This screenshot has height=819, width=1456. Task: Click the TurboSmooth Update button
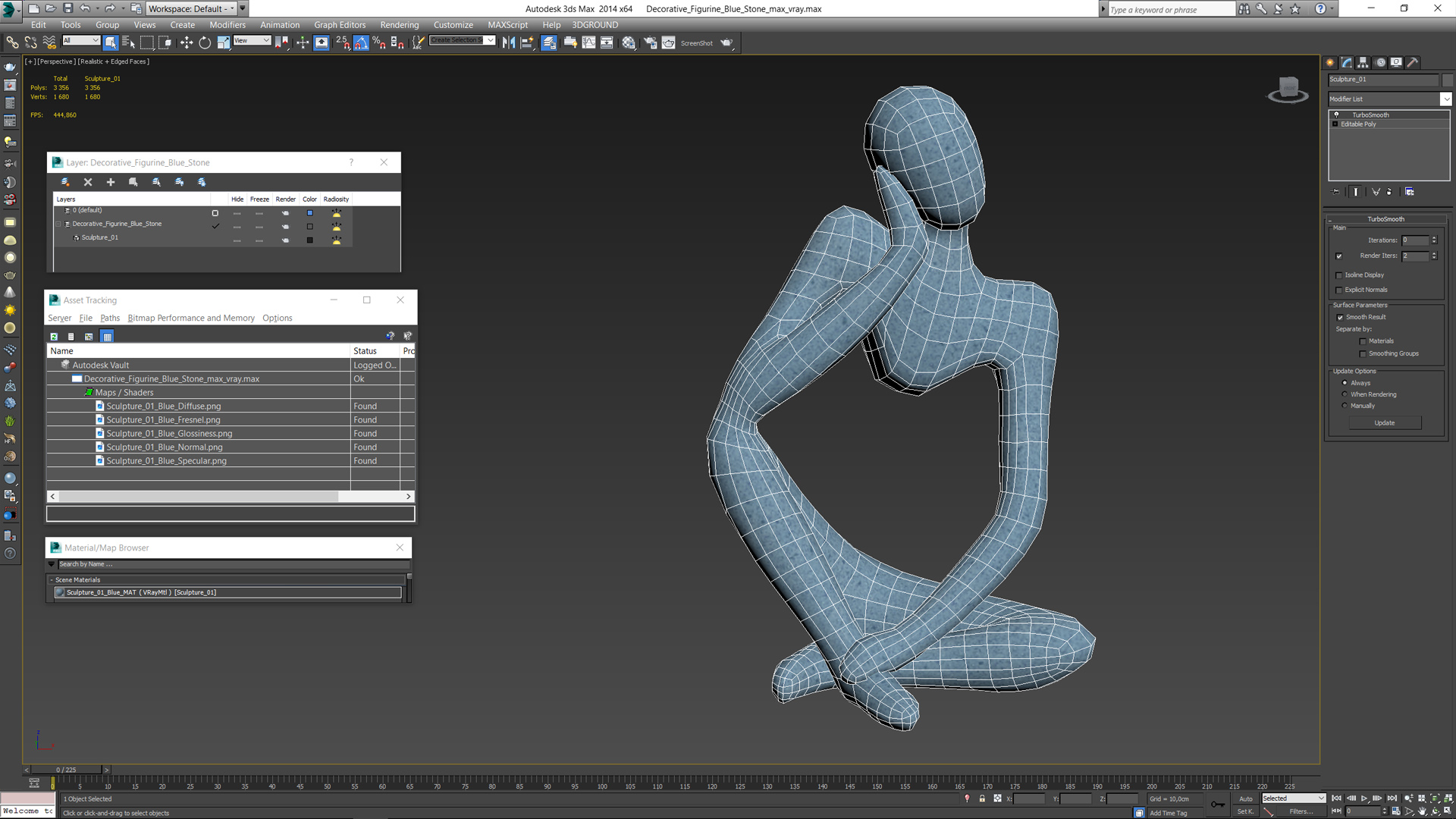[x=1384, y=423]
